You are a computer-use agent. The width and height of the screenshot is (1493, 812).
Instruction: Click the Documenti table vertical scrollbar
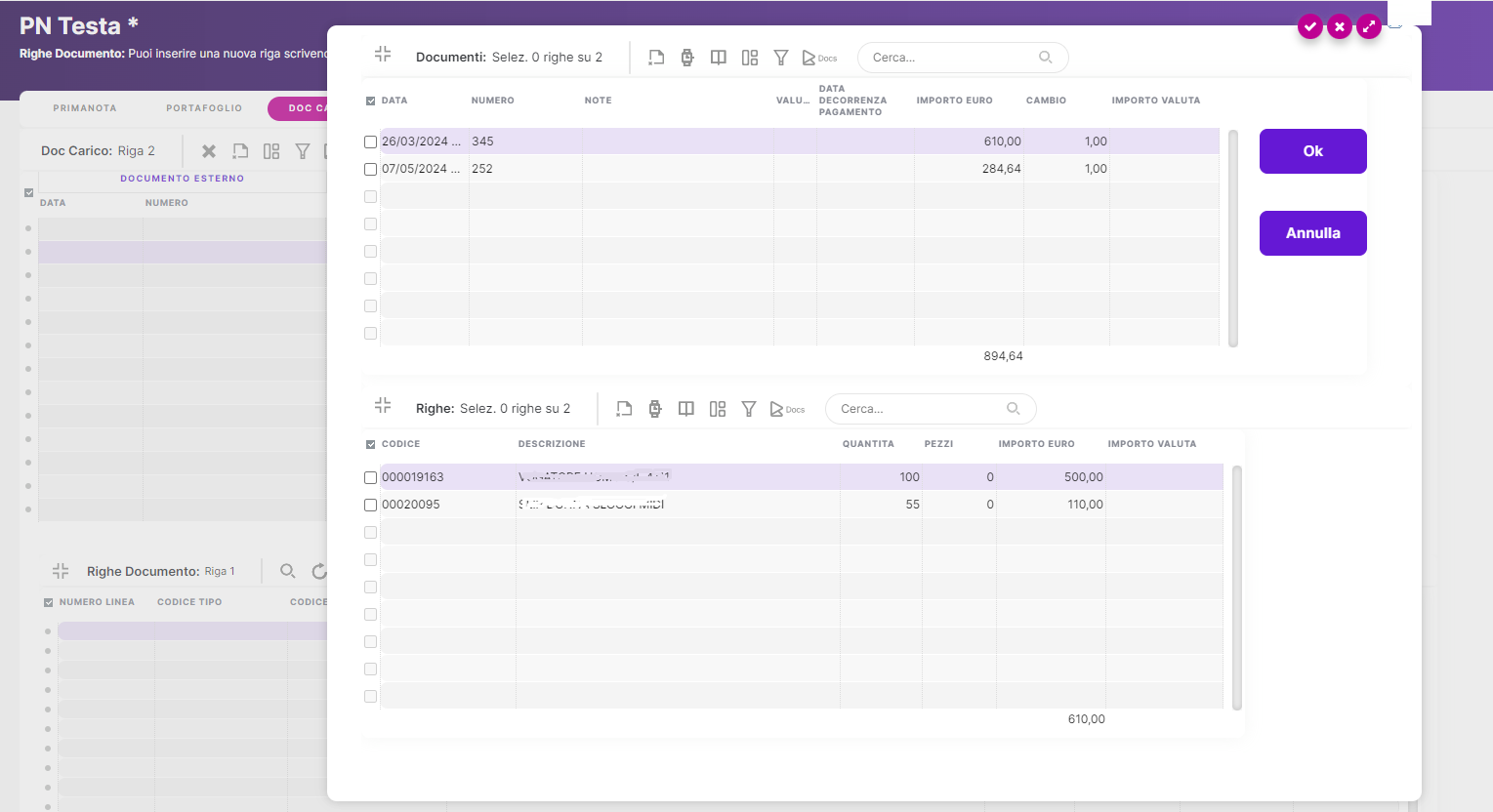[1233, 238]
